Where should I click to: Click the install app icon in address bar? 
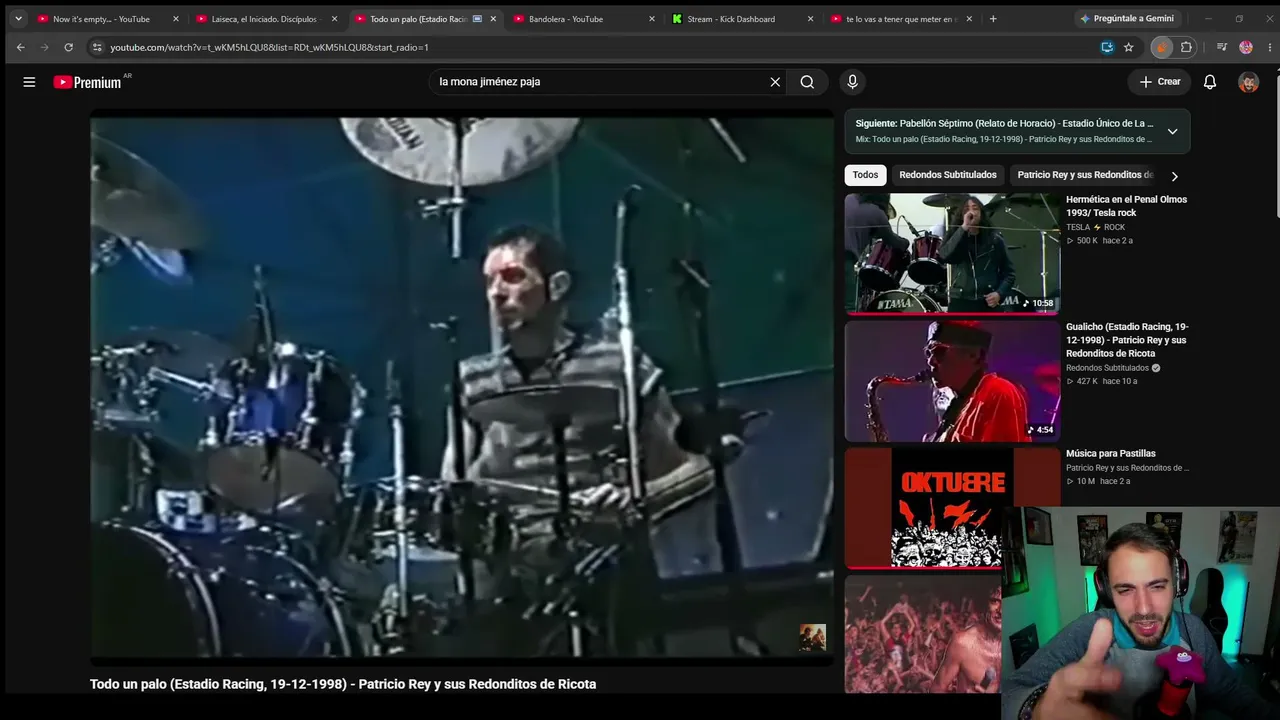coord(1107,47)
